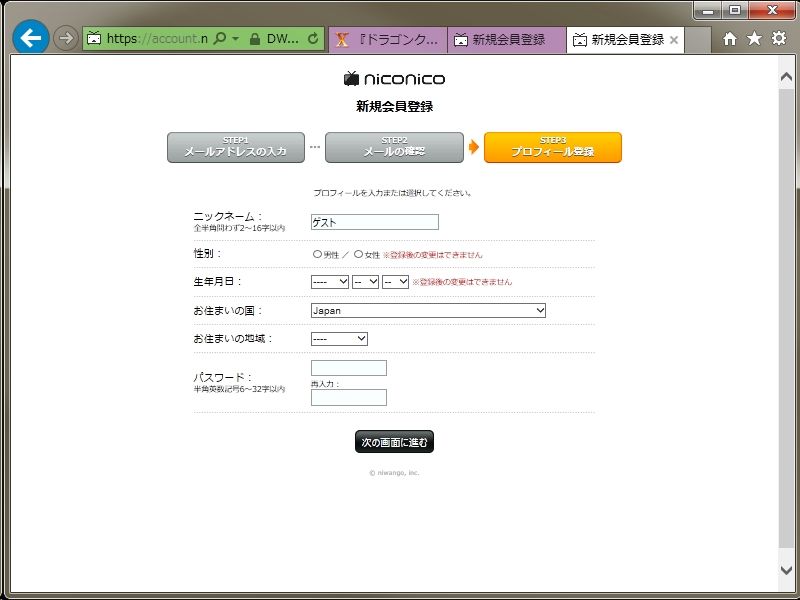800x600 pixels.
Task: Click the password 再入力 input field
Action: [348, 397]
